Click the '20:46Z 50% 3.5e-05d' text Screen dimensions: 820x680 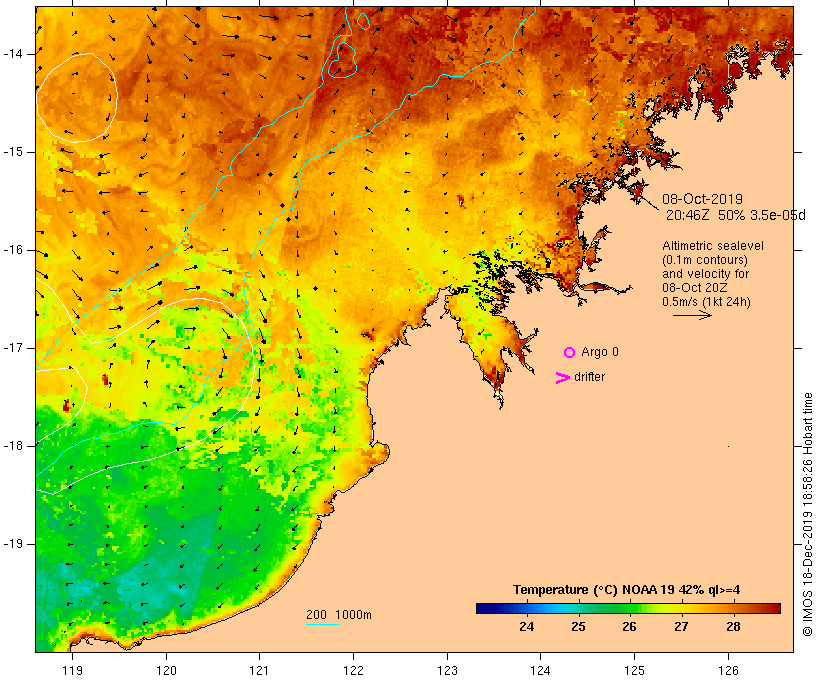(735, 215)
